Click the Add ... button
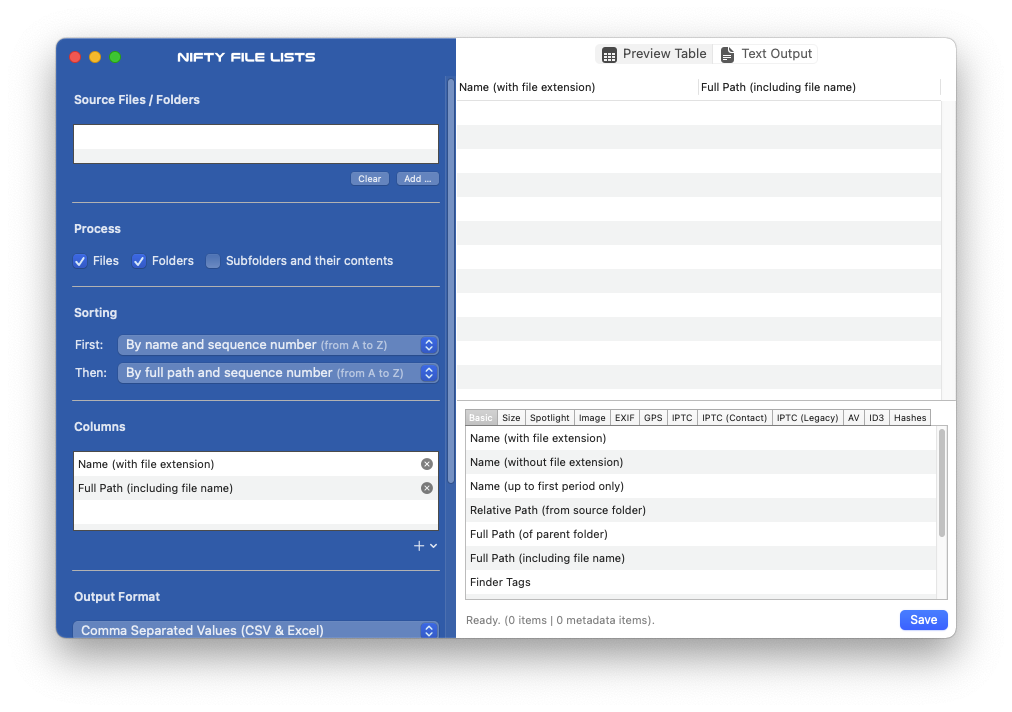 click(x=418, y=179)
